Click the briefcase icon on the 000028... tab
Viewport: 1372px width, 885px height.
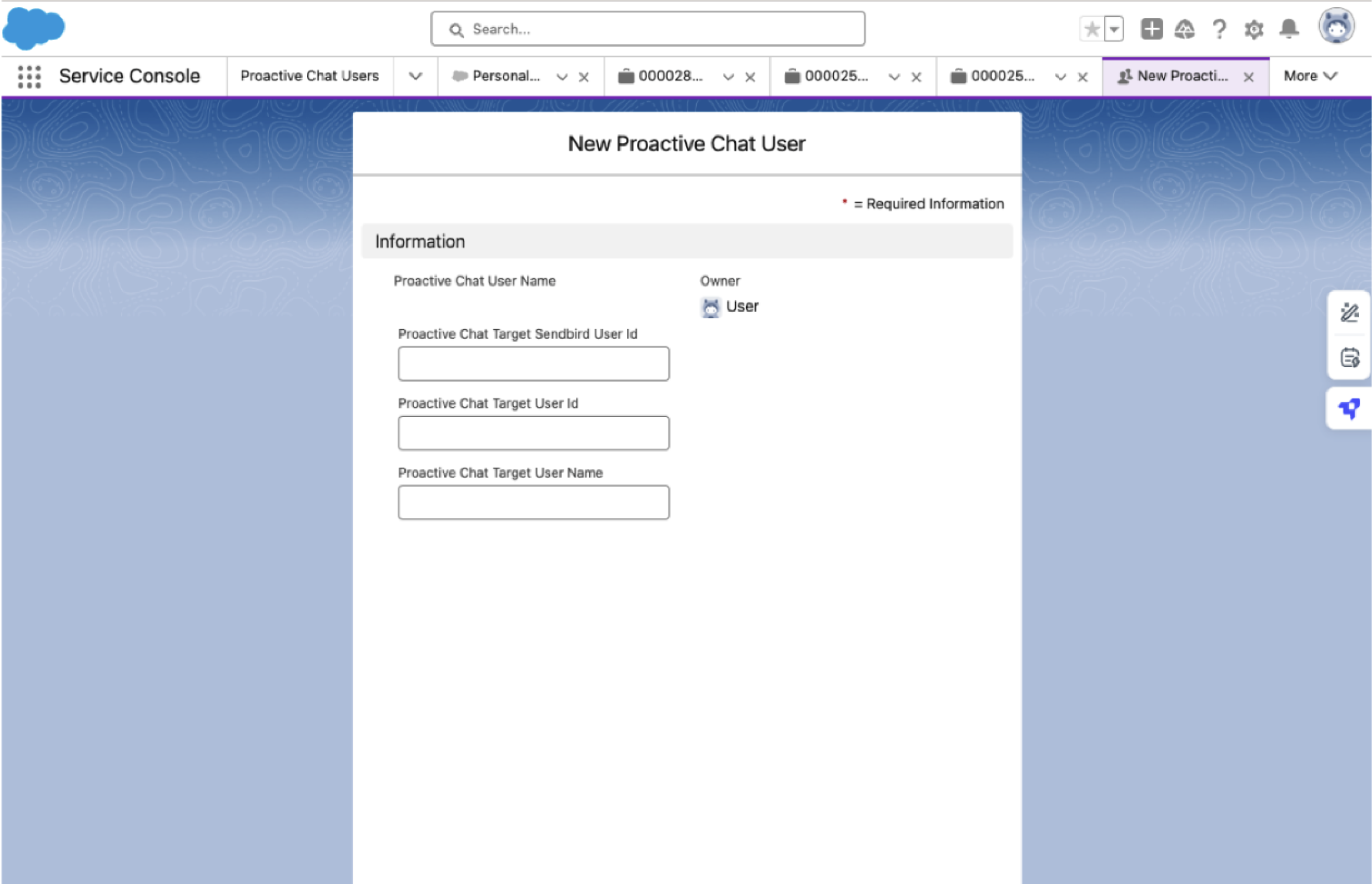pyautogui.click(x=626, y=76)
